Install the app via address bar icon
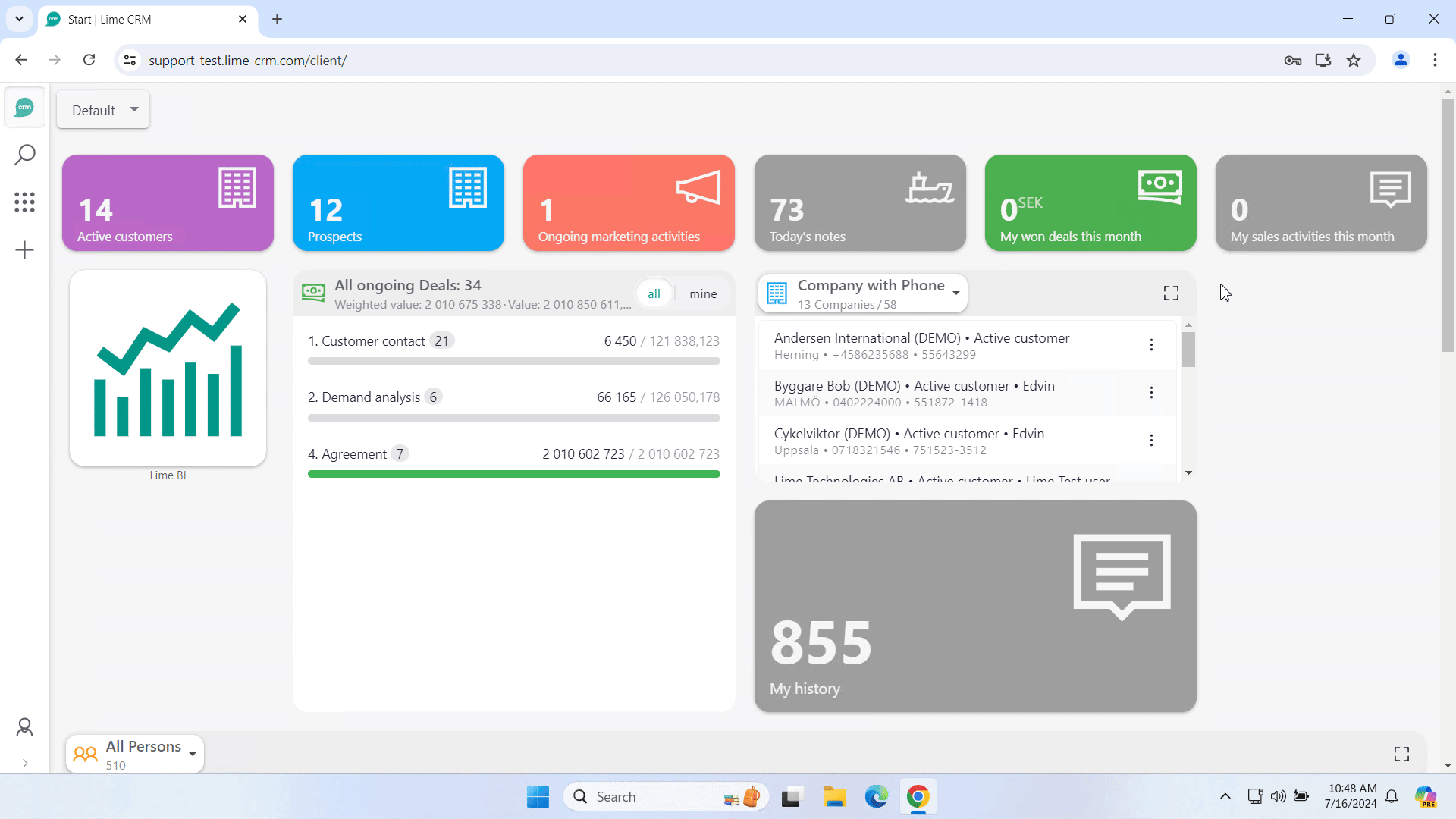This screenshot has width=1456, height=819. point(1323,60)
